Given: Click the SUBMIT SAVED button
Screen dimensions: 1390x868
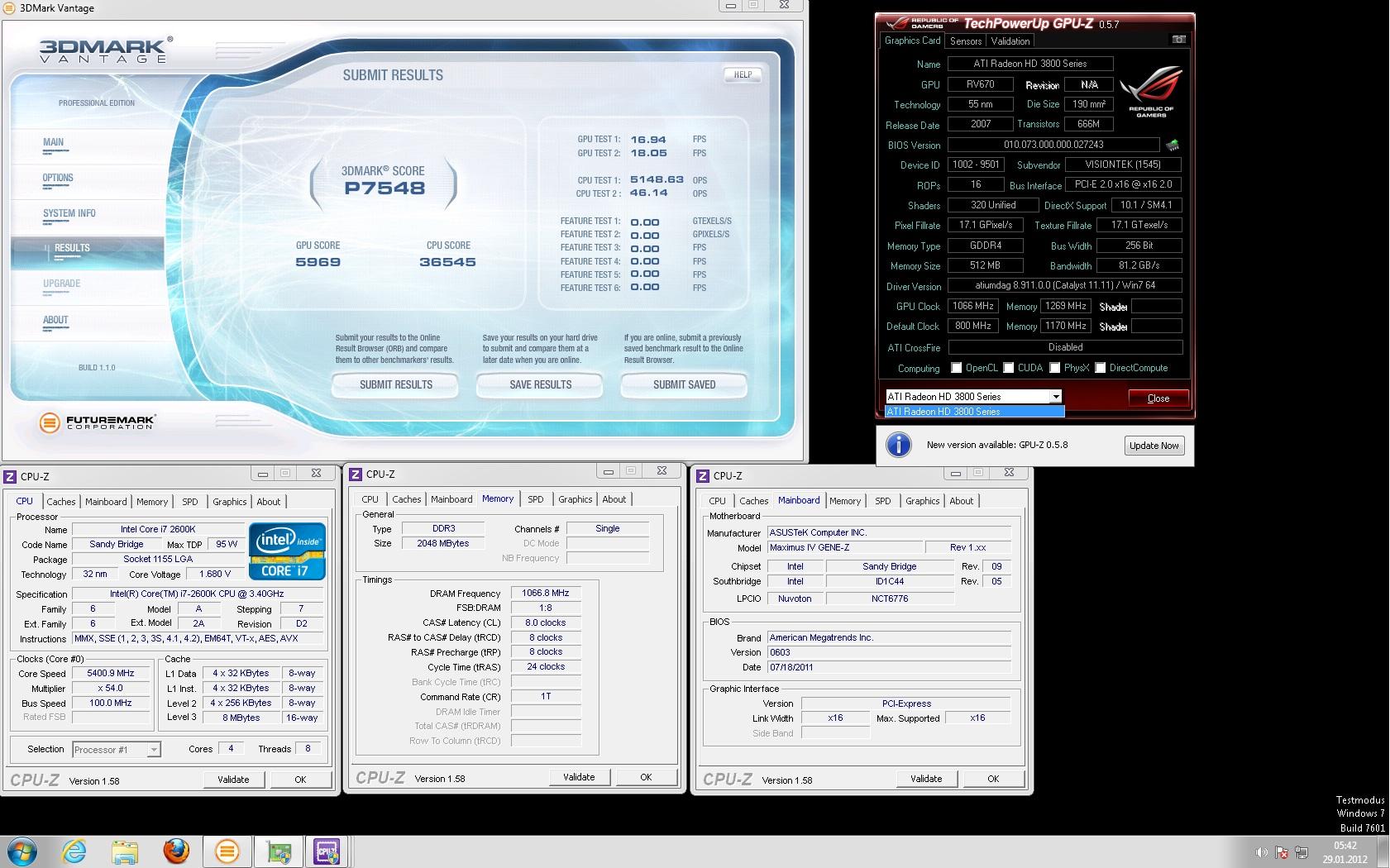Looking at the screenshot, I should coord(684,385).
